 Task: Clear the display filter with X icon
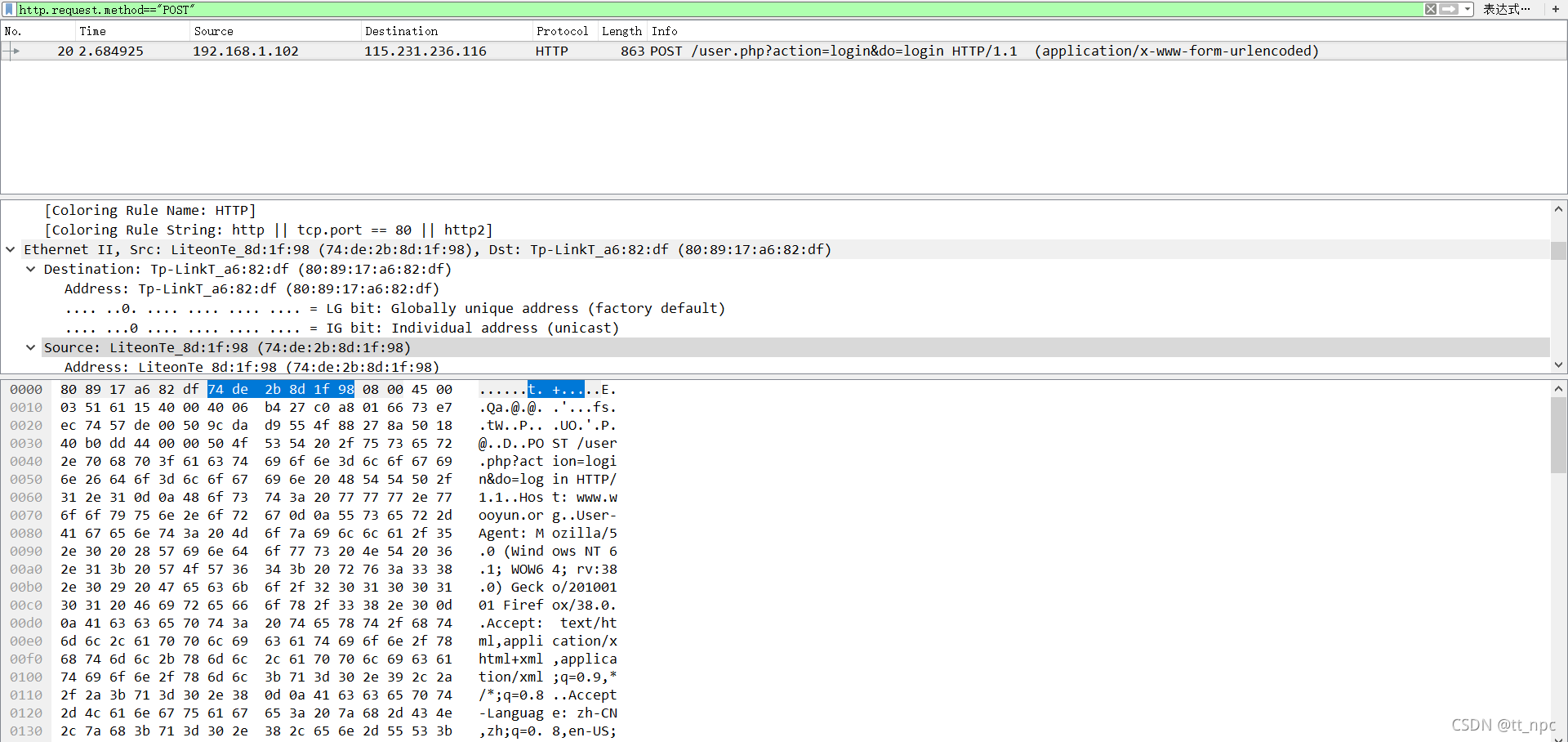[x=1431, y=9]
